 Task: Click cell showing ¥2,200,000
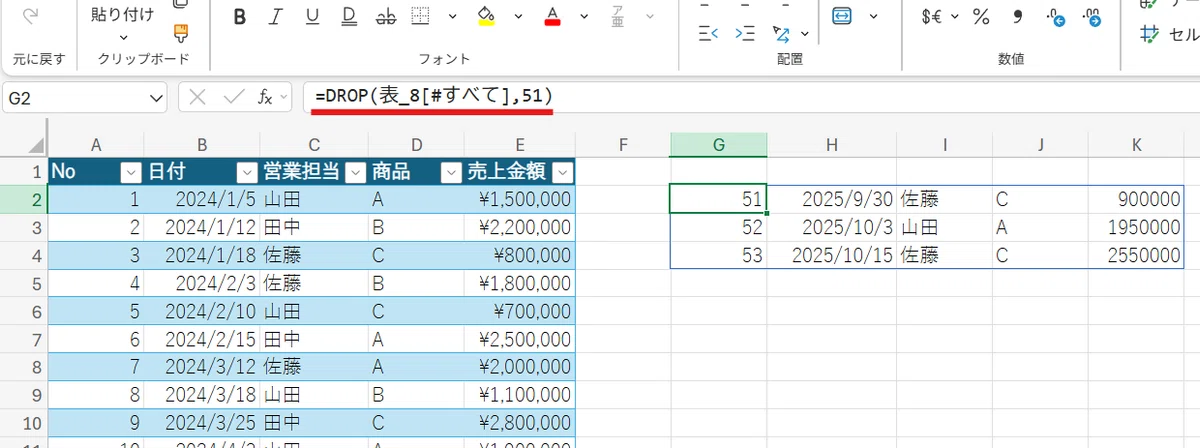click(x=520, y=227)
